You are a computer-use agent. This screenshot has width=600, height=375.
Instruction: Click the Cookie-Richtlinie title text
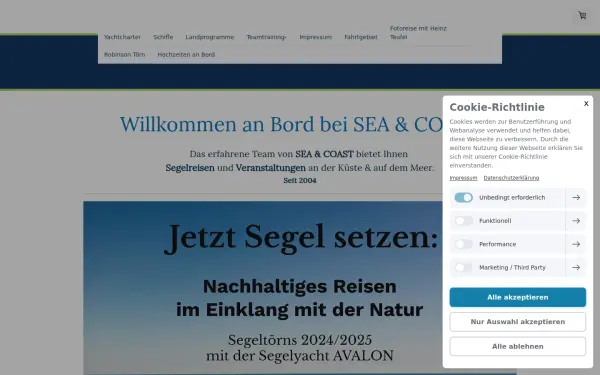(497, 107)
